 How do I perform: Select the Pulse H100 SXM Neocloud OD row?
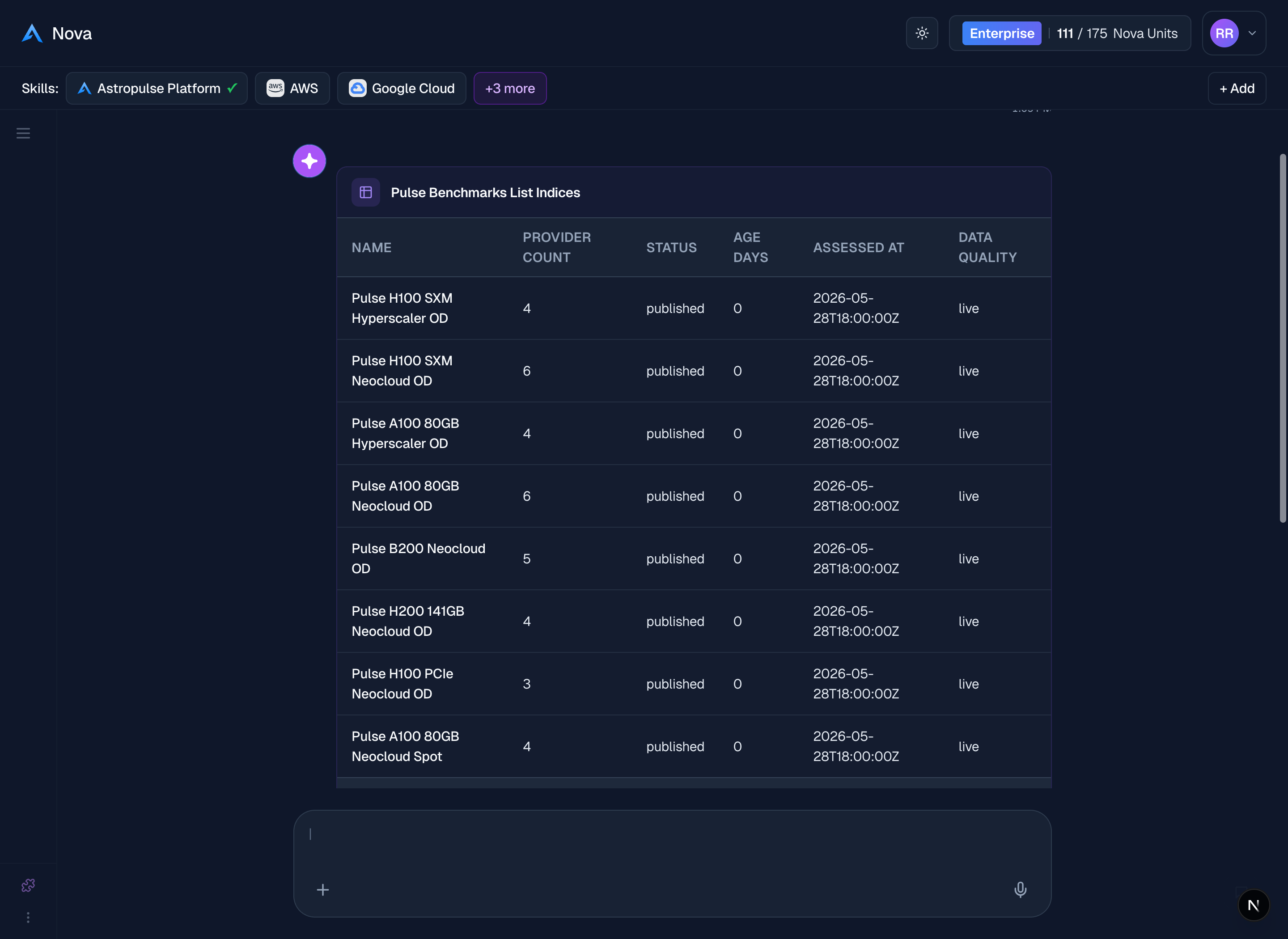[694, 371]
